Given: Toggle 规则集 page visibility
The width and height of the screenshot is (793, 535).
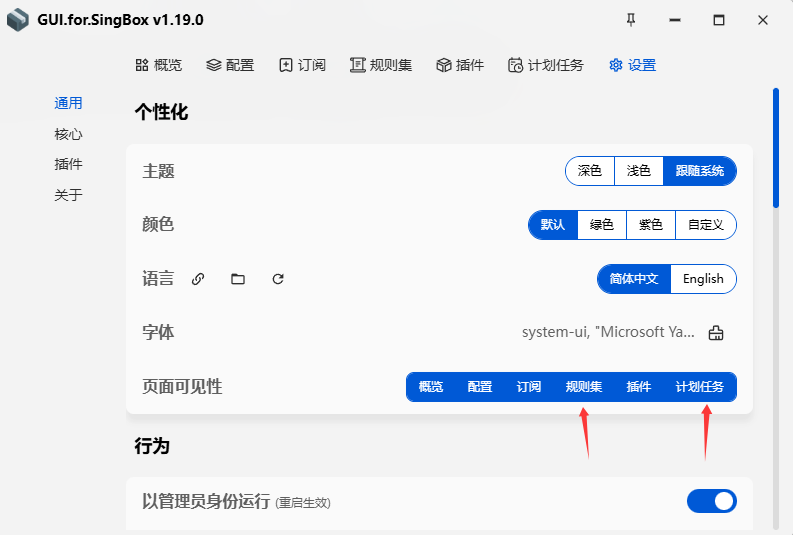Looking at the screenshot, I should 584,387.
